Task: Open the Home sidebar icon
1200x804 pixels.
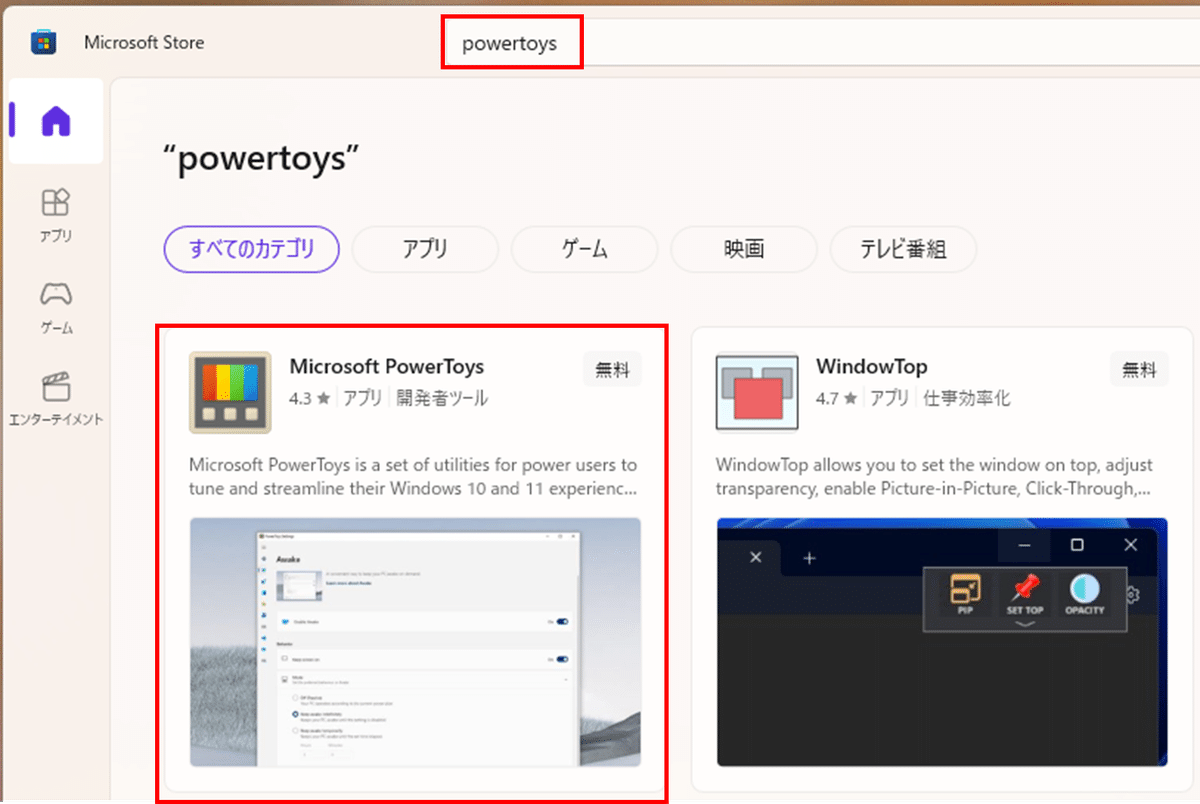Action: pos(56,121)
